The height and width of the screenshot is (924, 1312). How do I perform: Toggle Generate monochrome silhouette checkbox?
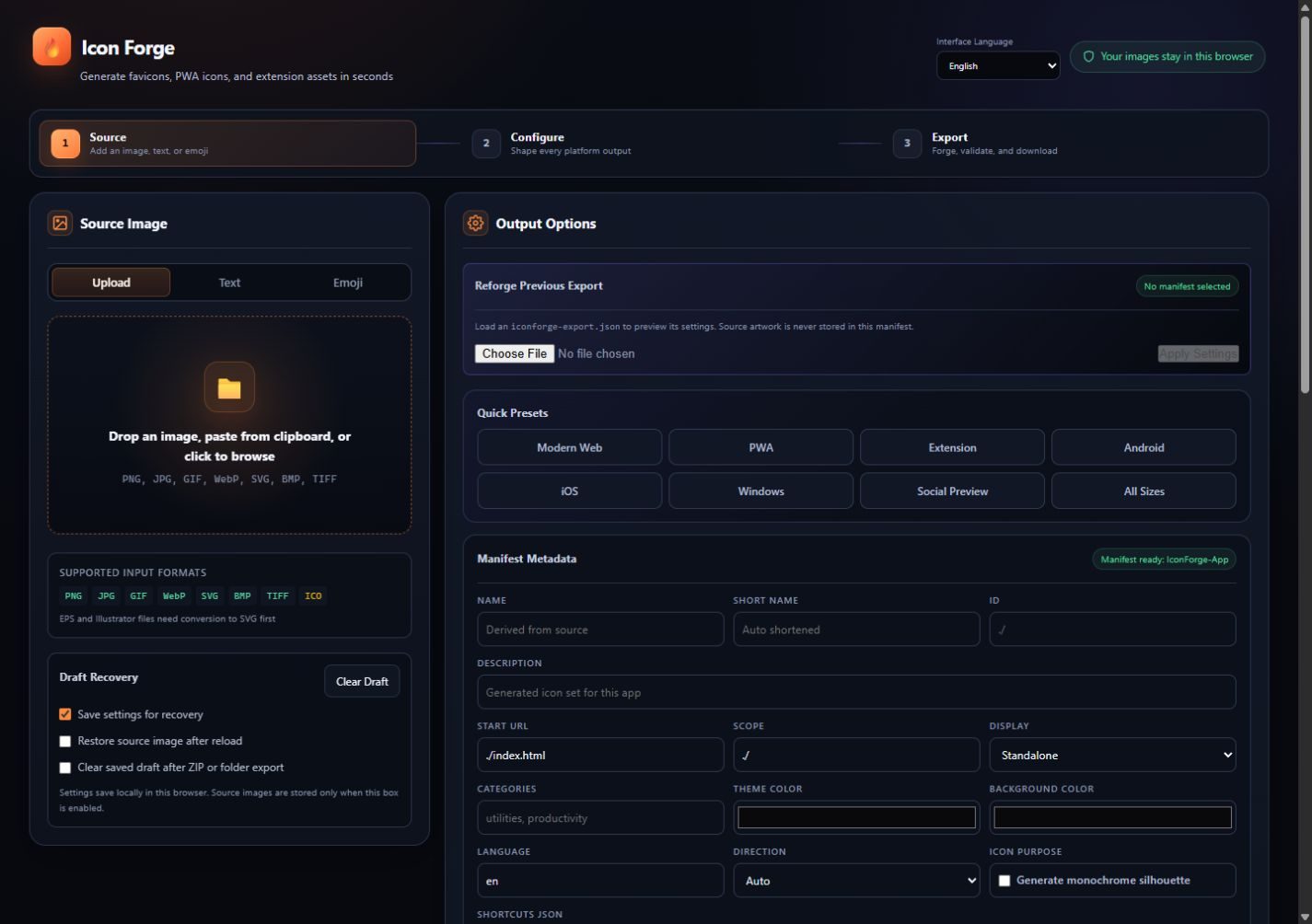(1004, 881)
